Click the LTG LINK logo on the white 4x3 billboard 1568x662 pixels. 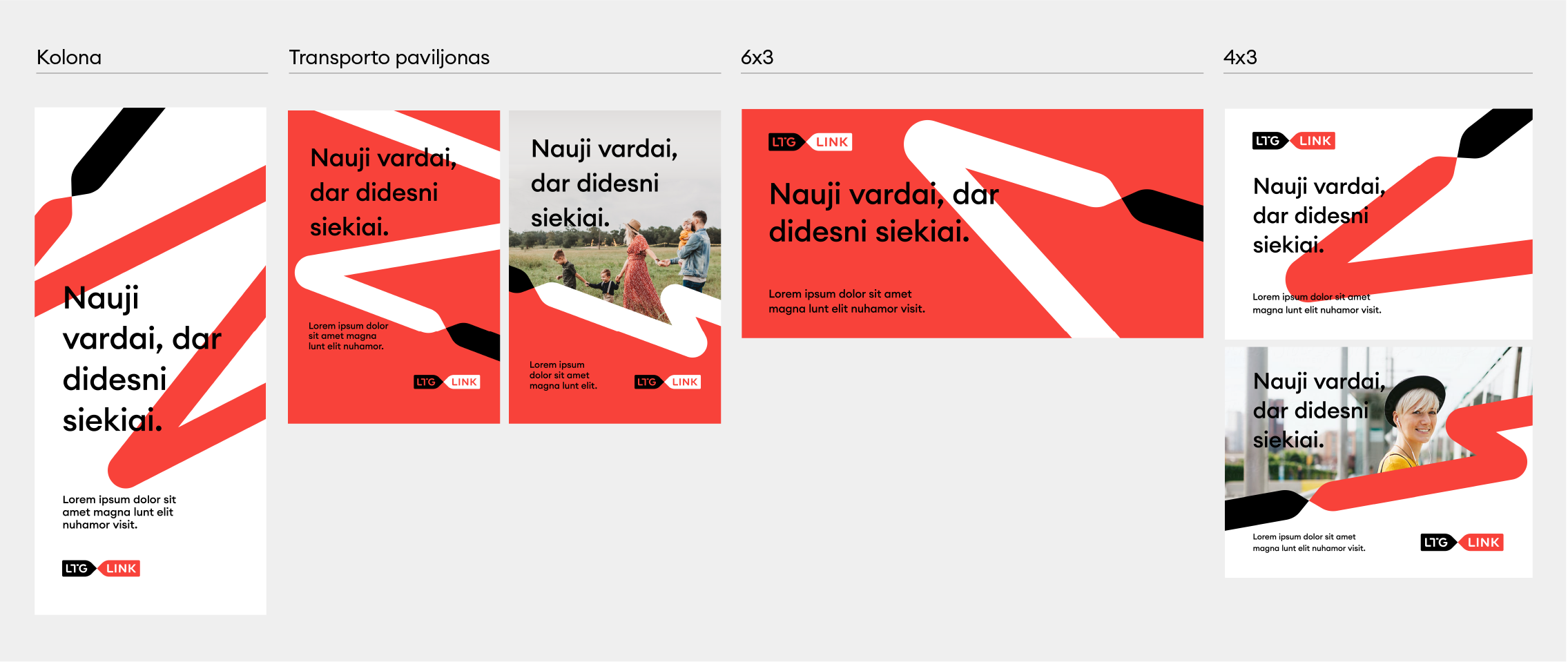click(1293, 141)
